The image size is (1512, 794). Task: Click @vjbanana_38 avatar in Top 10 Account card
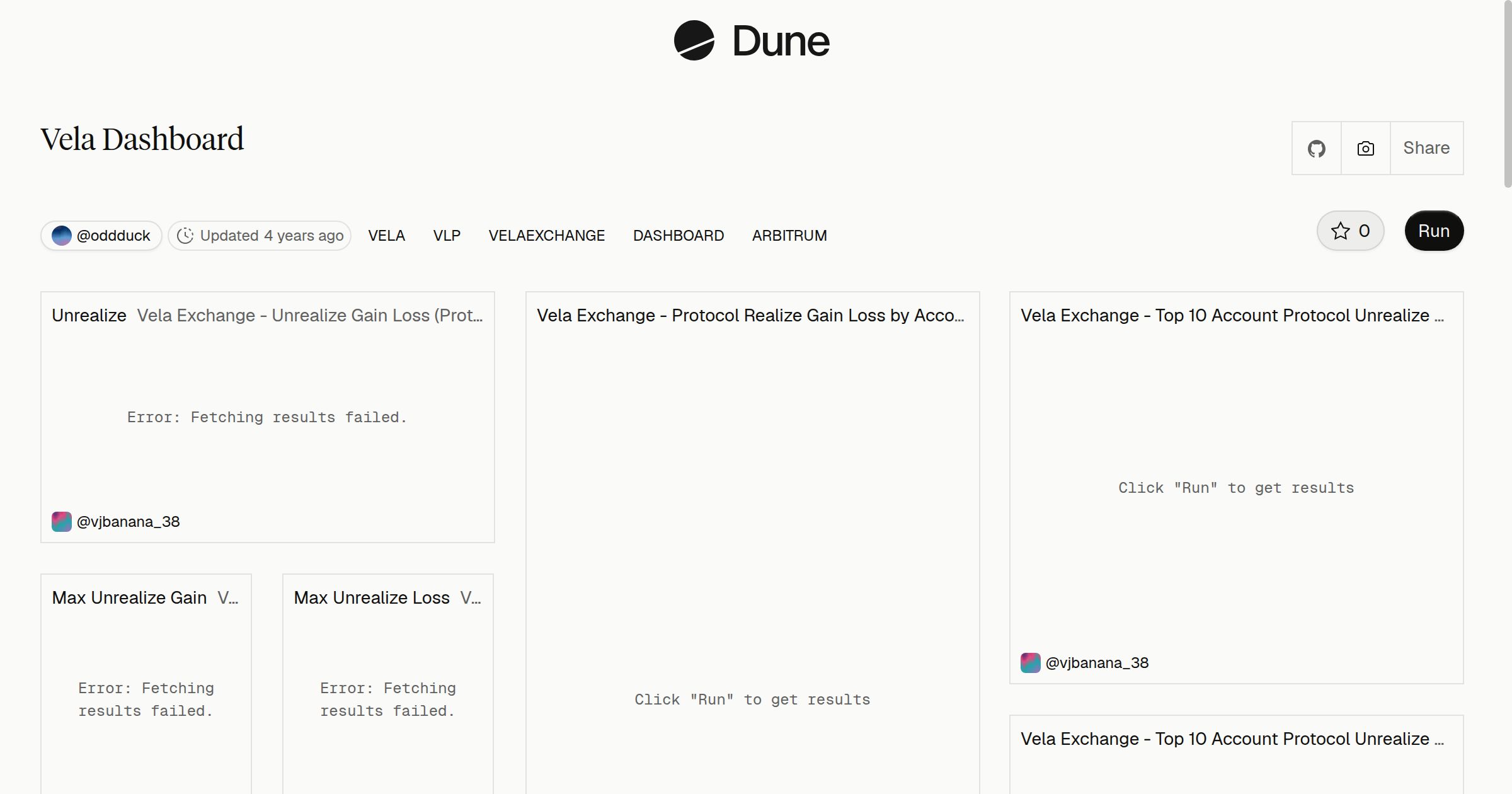click(x=1031, y=663)
